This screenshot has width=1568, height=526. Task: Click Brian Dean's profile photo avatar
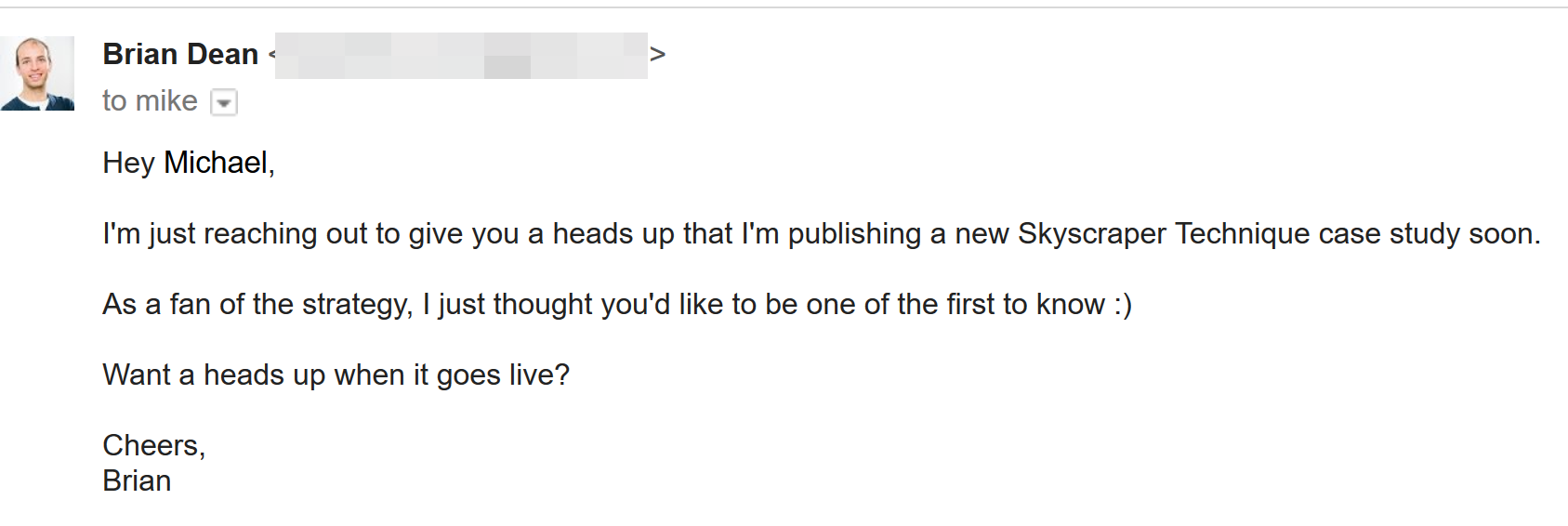pyautogui.click(x=37, y=73)
